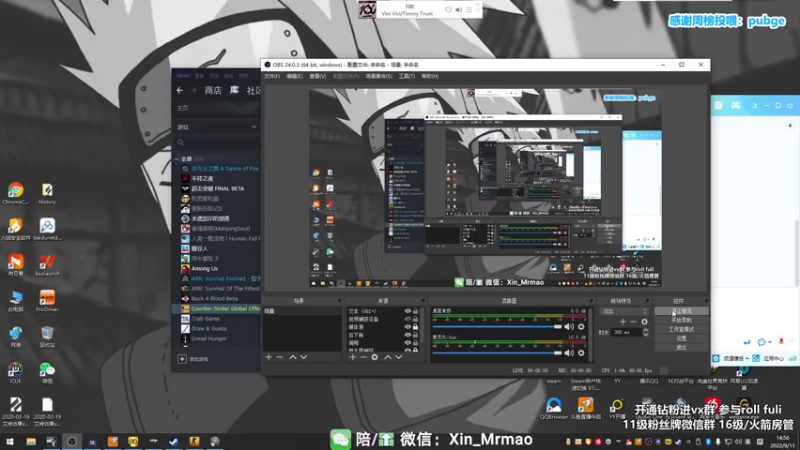Open the 工具(T) menu in OBS
The width and height of the screenshot is (800, 450).
click(406, 76)
